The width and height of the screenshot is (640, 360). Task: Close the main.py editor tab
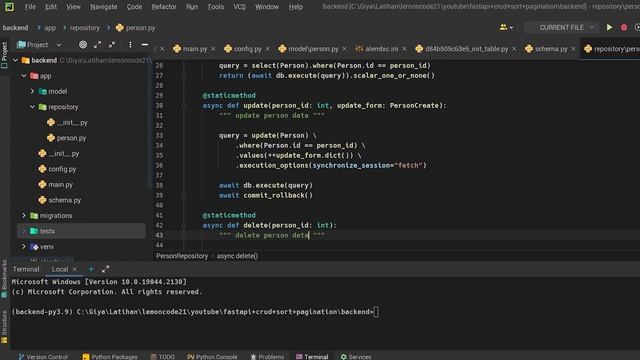pyautogui.click(x=213, y=49)
